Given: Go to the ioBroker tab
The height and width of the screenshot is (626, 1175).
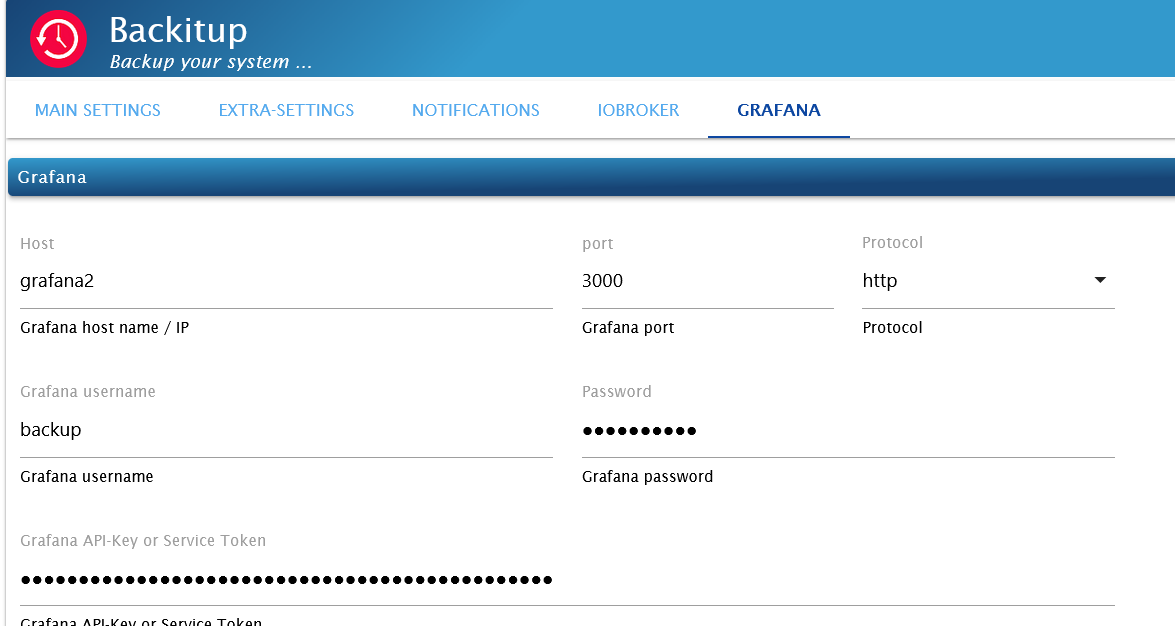Looking at the screenshot, I should (x=638, y=110).
